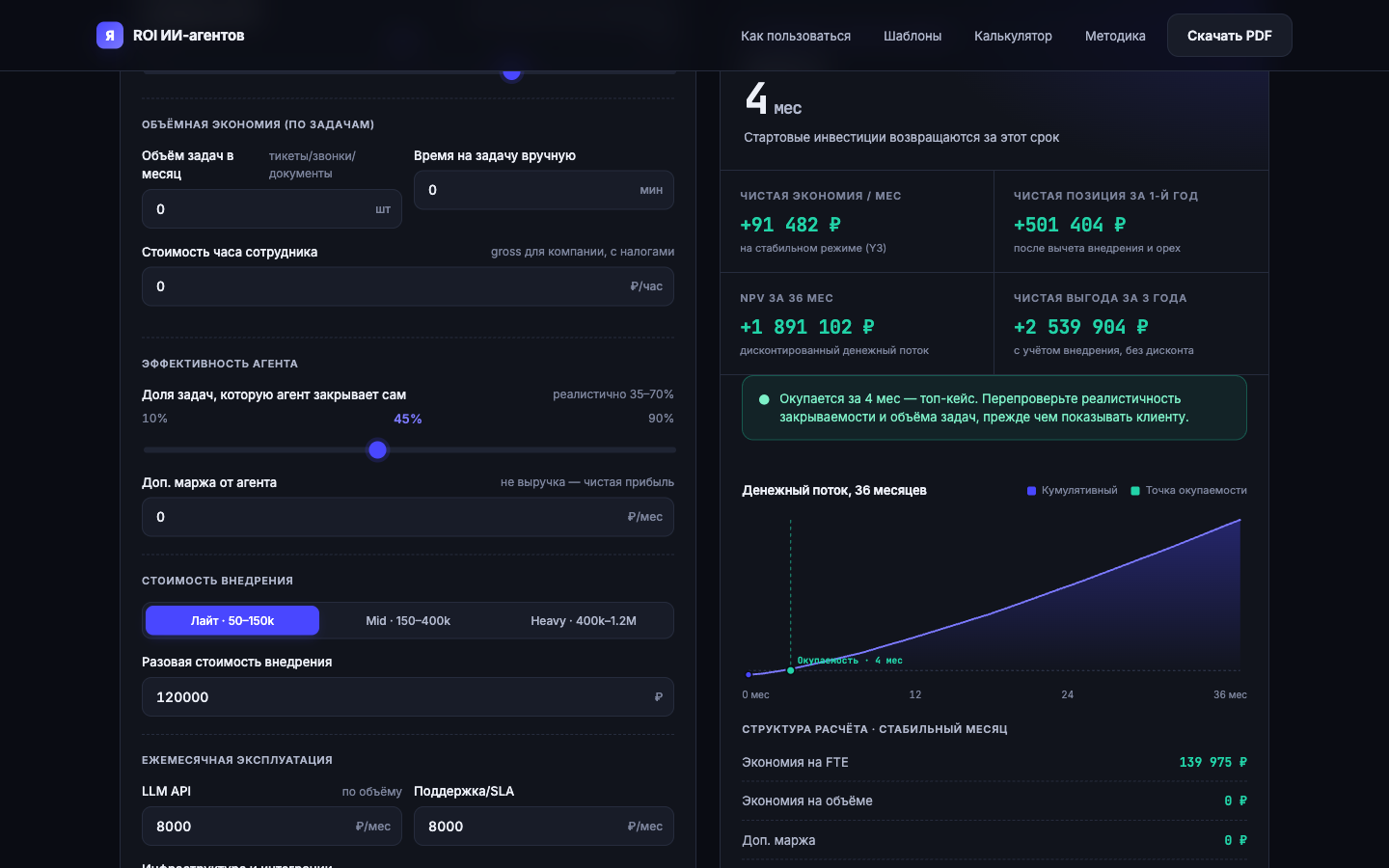The image size is (1389, 868).
Task: Click the Скачать PDF button
Action: point(1230,36)
